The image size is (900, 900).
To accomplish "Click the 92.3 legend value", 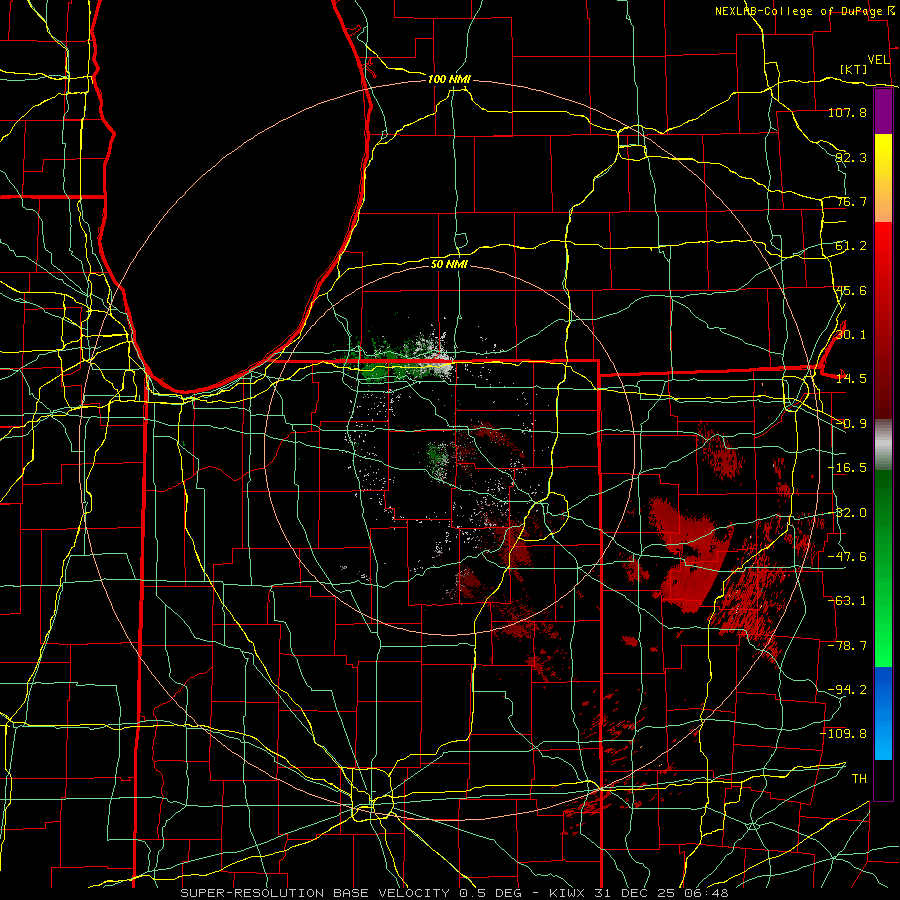I will click(851, 157).
